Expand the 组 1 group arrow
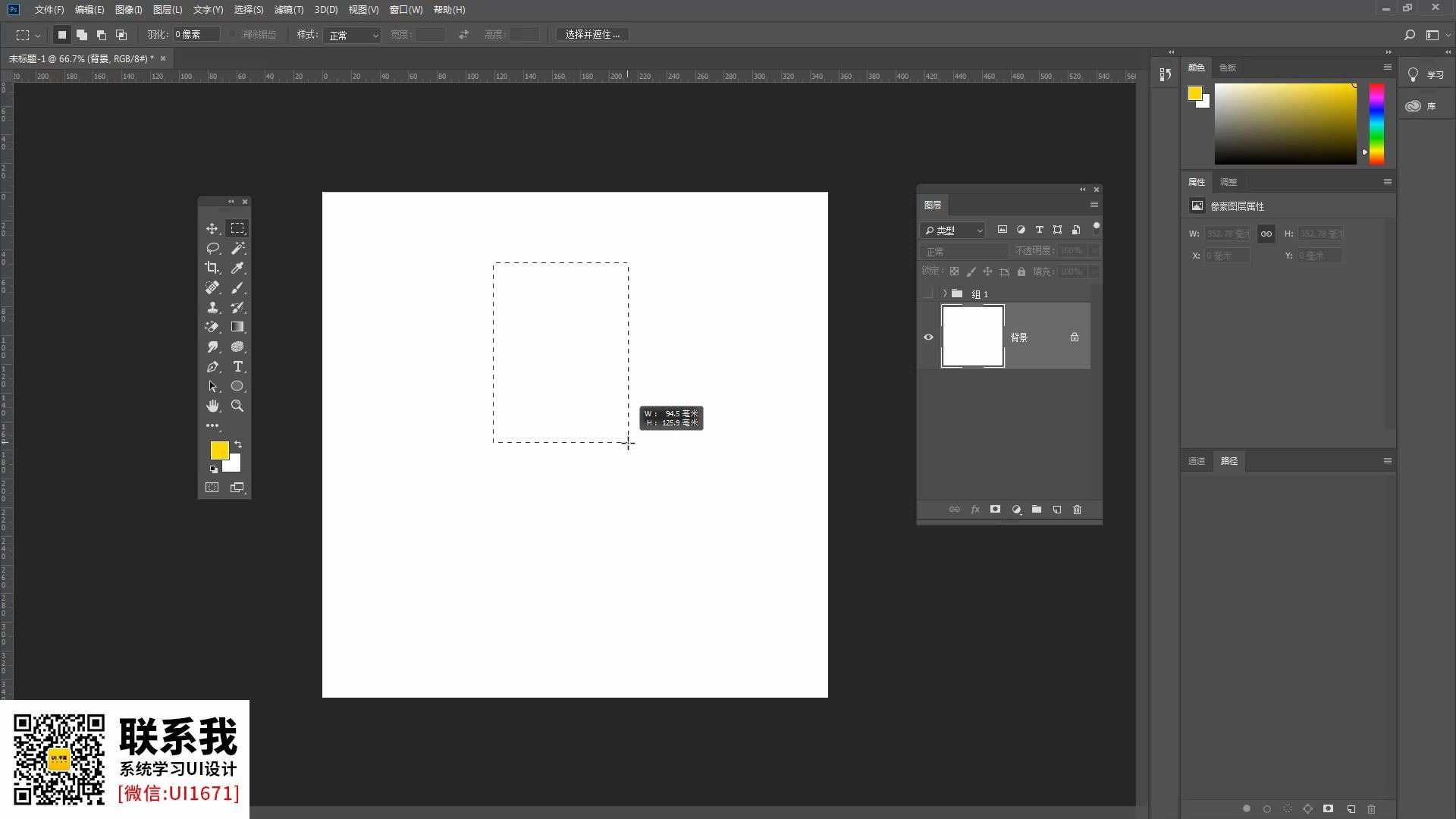This screenshot has height=819, width=1456. click(945, 293)
